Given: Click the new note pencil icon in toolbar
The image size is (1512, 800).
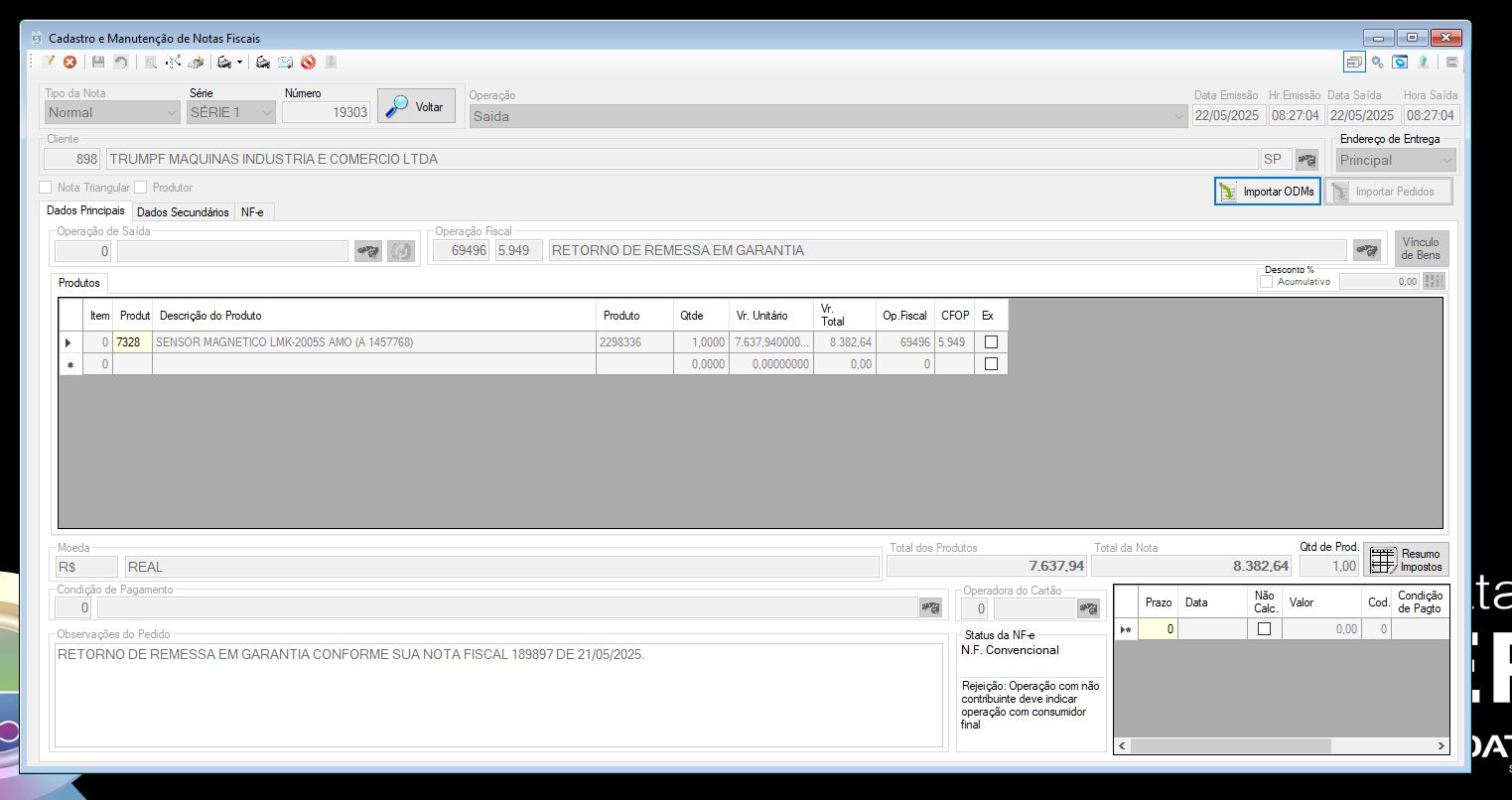Looking at the screenshot, I should (x=48, y=62).
